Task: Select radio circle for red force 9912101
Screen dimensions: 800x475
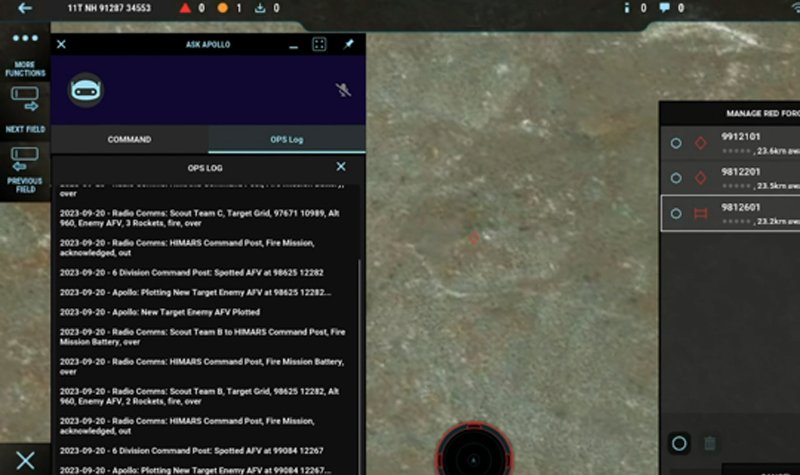Action: tap(676, 143)
